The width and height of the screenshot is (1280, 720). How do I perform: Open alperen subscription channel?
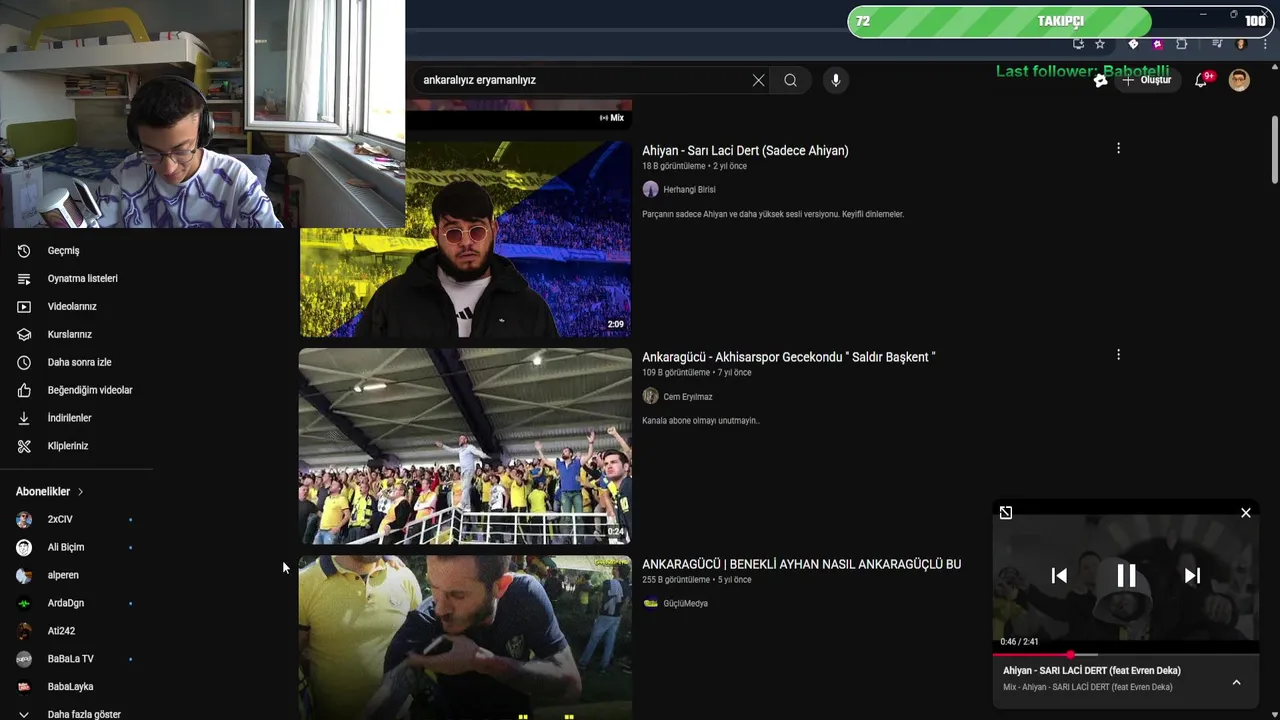pos(63,576)
